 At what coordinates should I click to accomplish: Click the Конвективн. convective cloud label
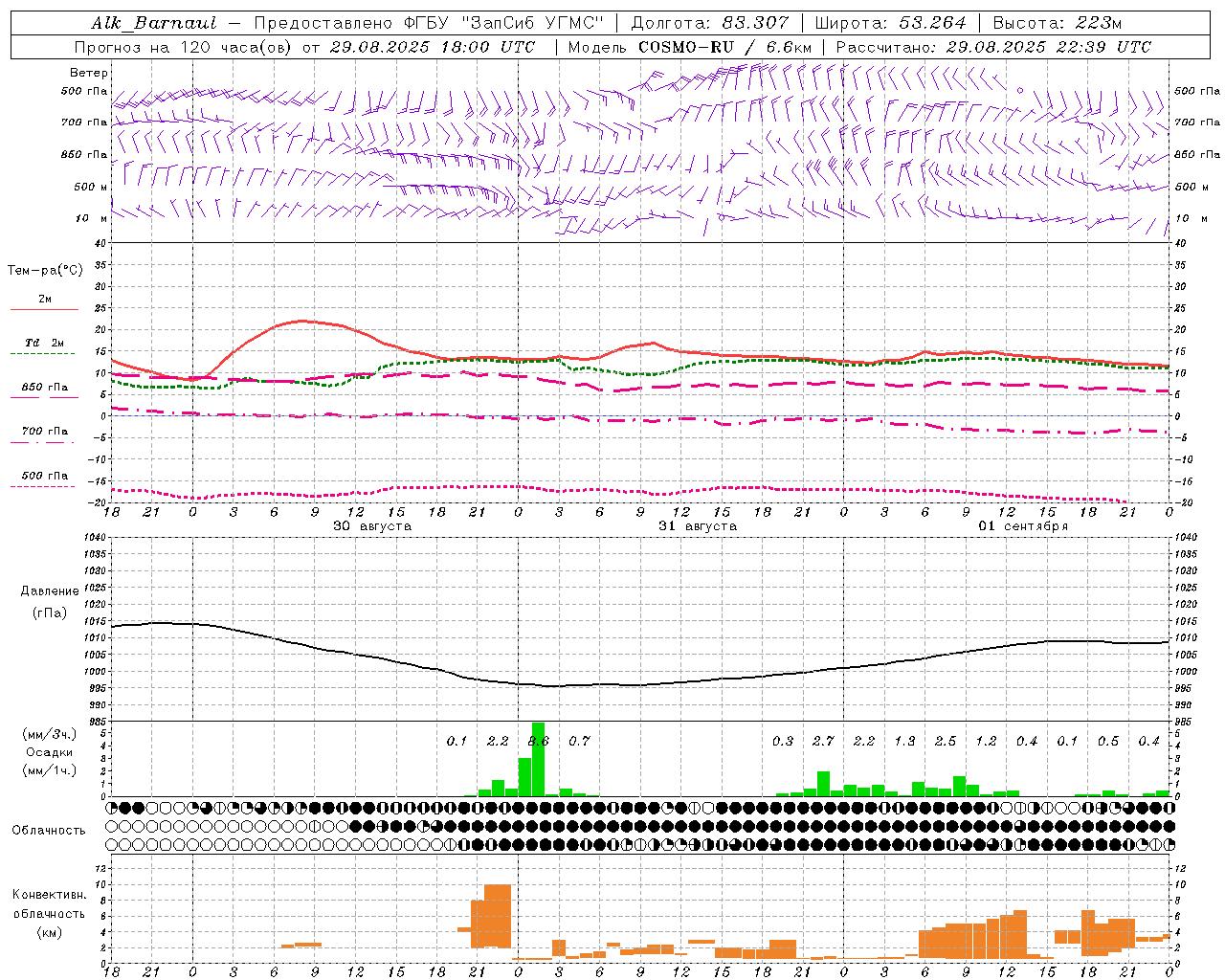(x=50, y=895)
